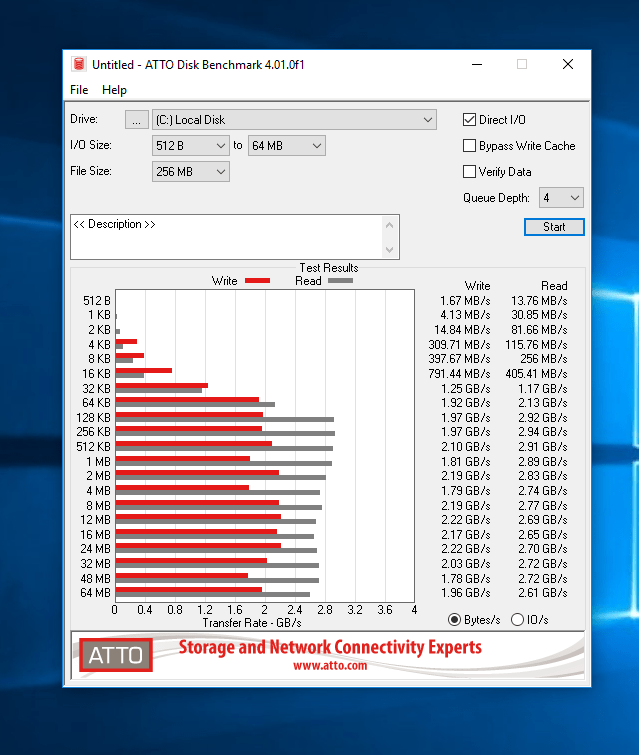
Task: Enable the Verify Data checkbox
Action: [470, 172]
